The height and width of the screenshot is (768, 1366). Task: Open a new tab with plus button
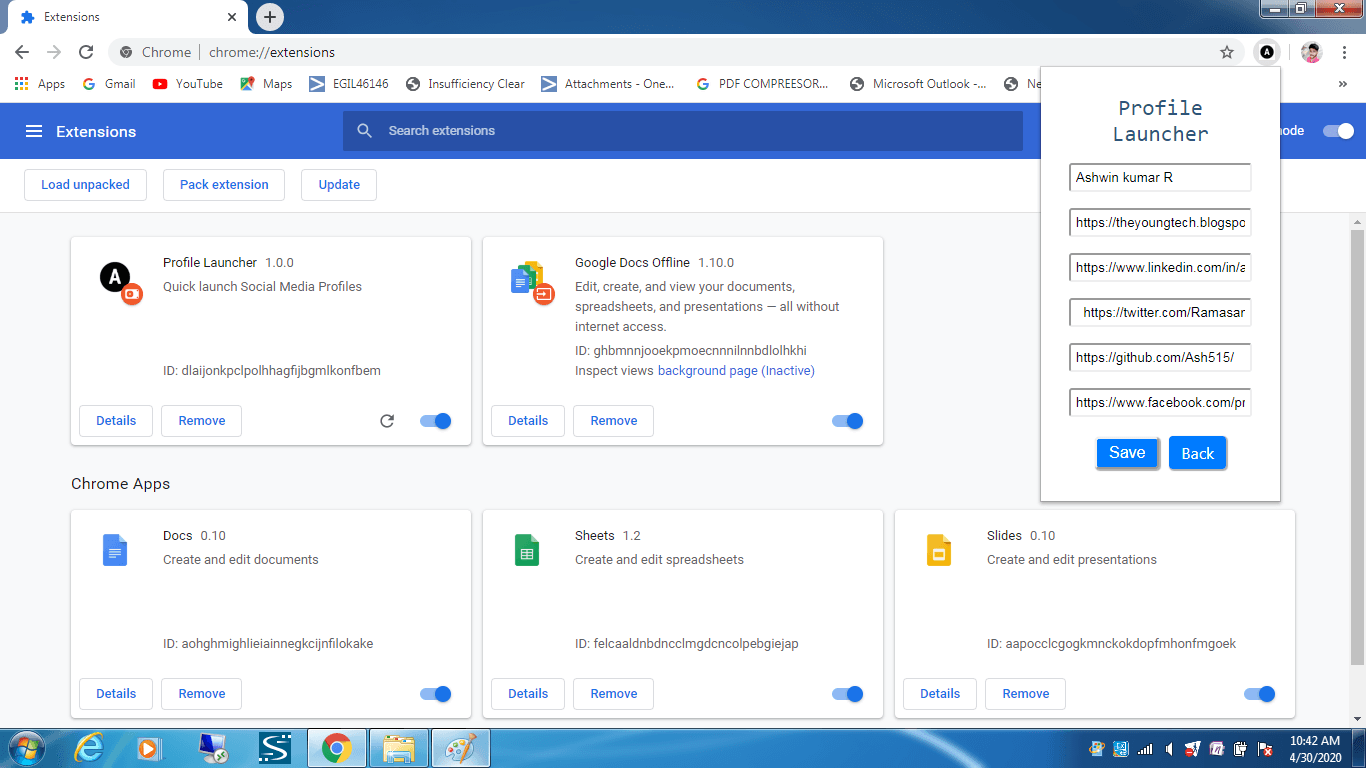[x=270, y=17]
